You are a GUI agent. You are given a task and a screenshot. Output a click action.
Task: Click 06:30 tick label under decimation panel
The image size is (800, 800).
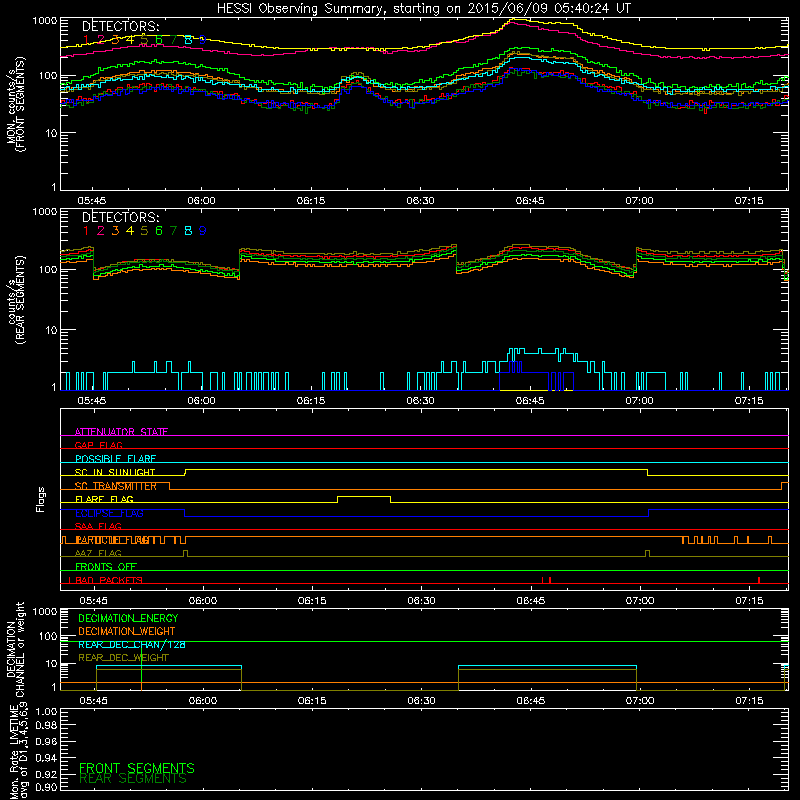click(421, 701)
